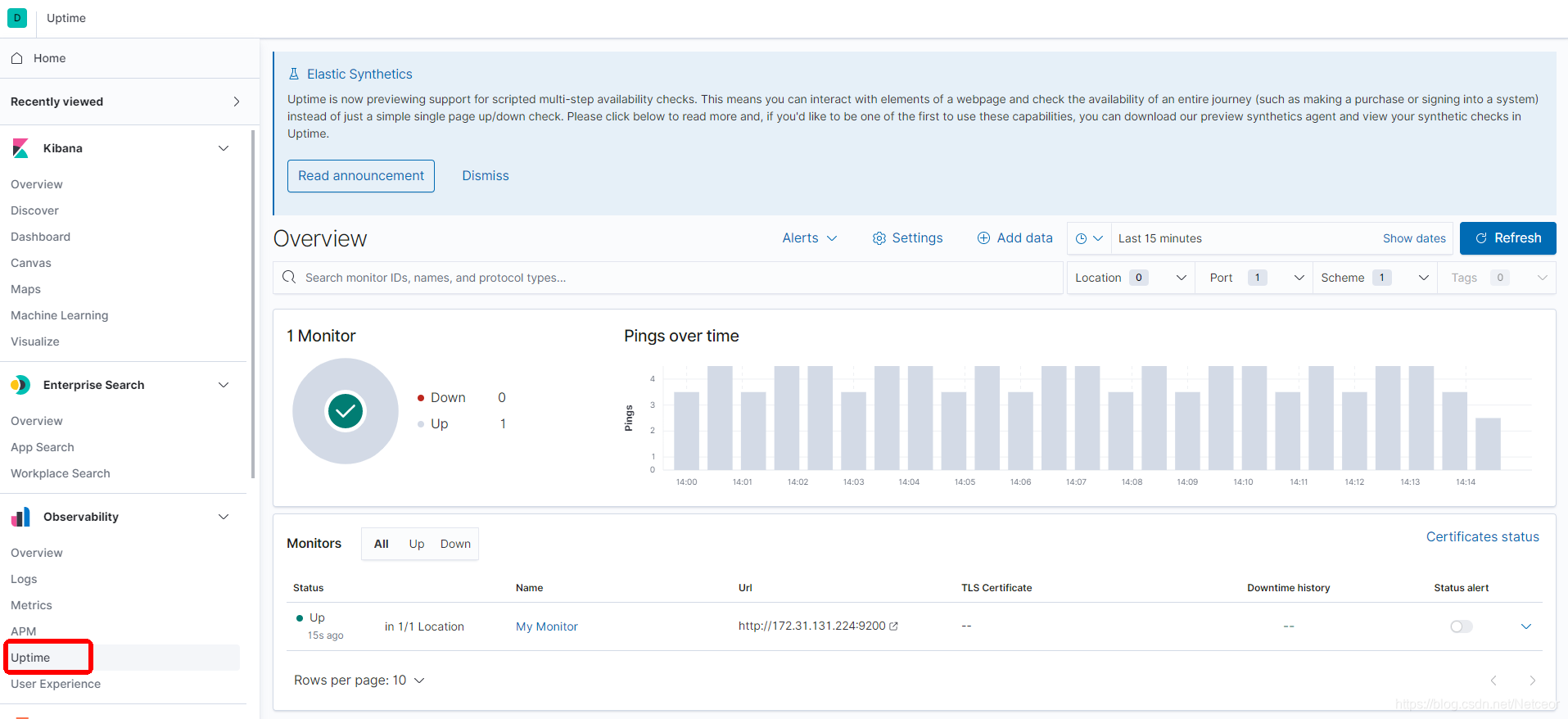The height and width of the screenshot is (719, 1568).
Task: Dismiss the Elastic Synthetics banner
Action: coord(486,176)
